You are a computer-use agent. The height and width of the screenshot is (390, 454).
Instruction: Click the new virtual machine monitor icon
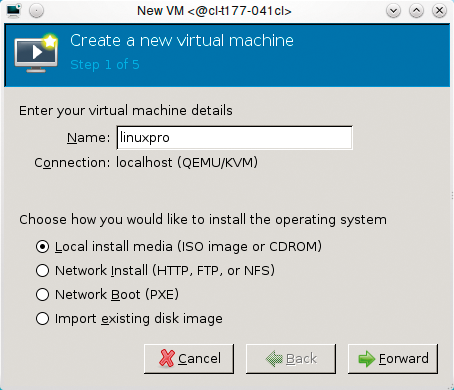[36, 53]
